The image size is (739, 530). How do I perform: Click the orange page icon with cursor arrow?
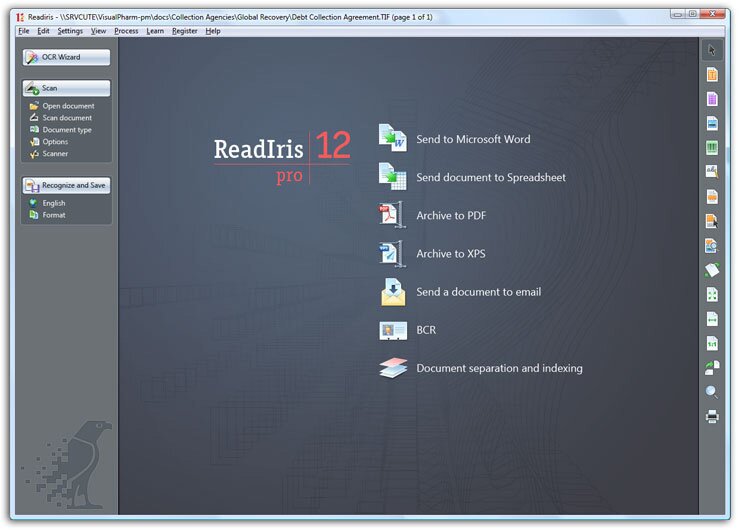(x=712, y=221)
